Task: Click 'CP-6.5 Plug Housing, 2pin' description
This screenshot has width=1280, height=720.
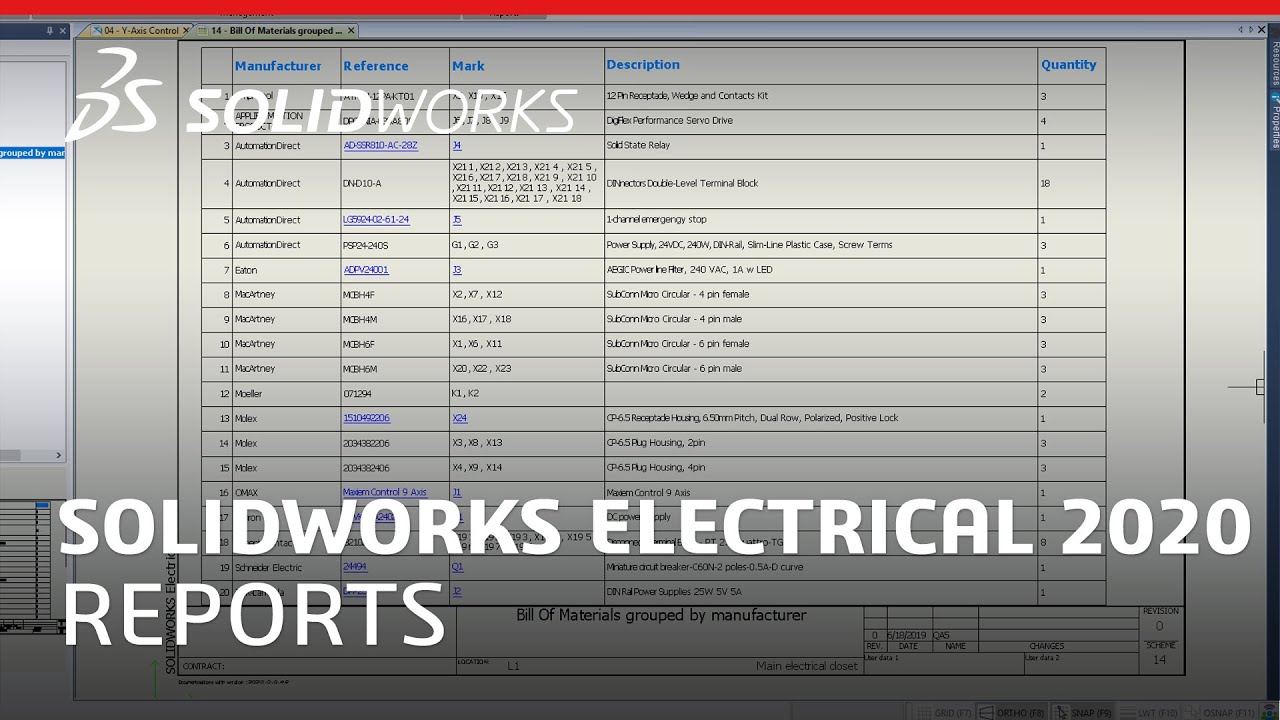Action: [655, 443]
